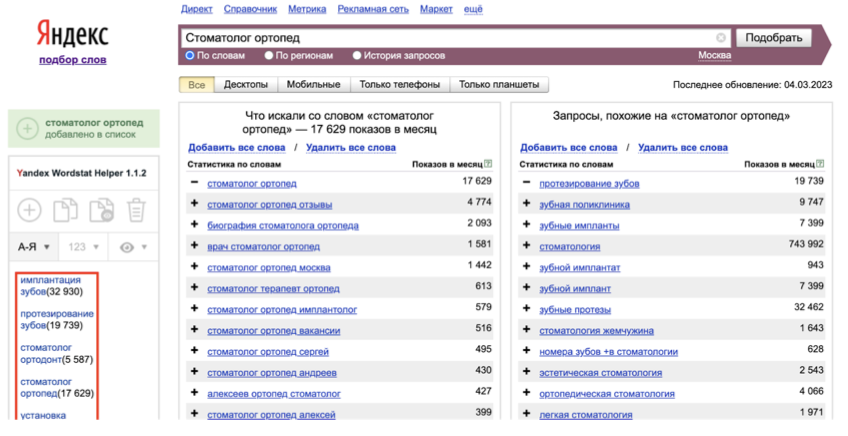This screenshot has height=436, width=848.
Task: Click 'стоматолог ортопед(17 629)' in helper list
Action: pos(57,388)
